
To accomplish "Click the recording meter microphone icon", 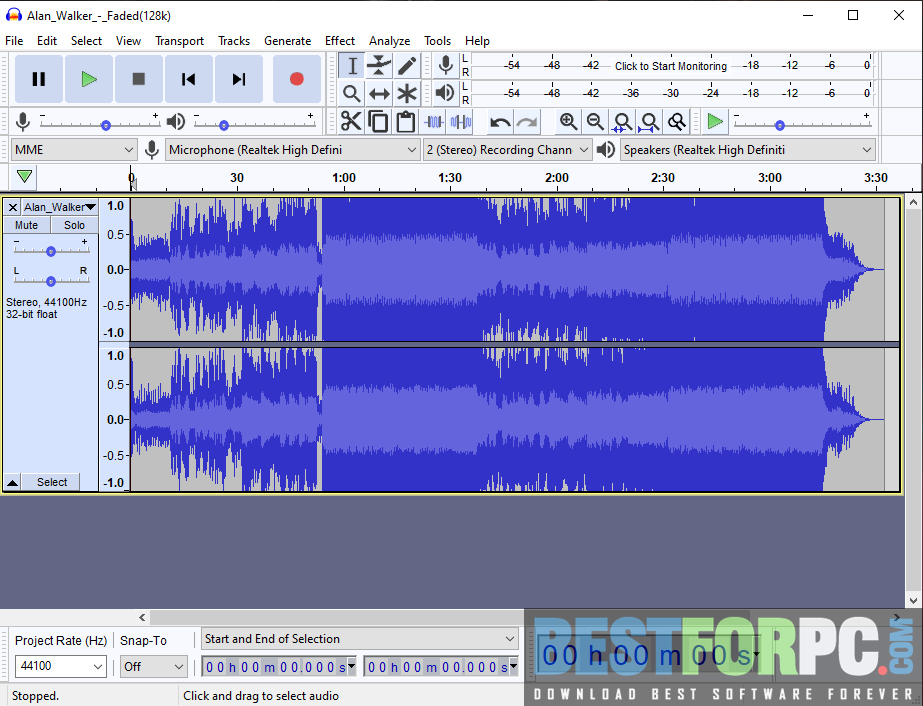I will click(x=446, y=65).
